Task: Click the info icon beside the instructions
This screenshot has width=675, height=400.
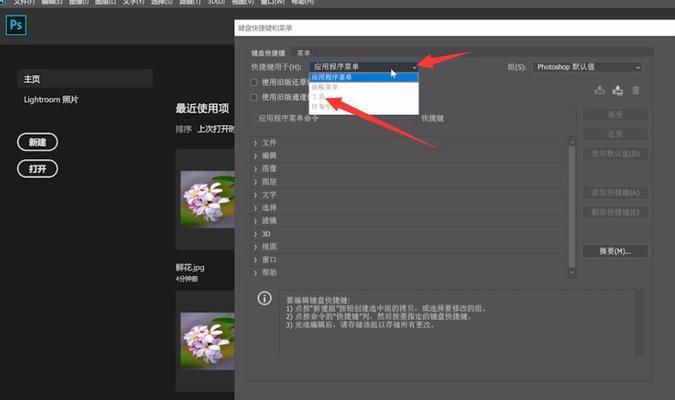Action: [264, 298]
